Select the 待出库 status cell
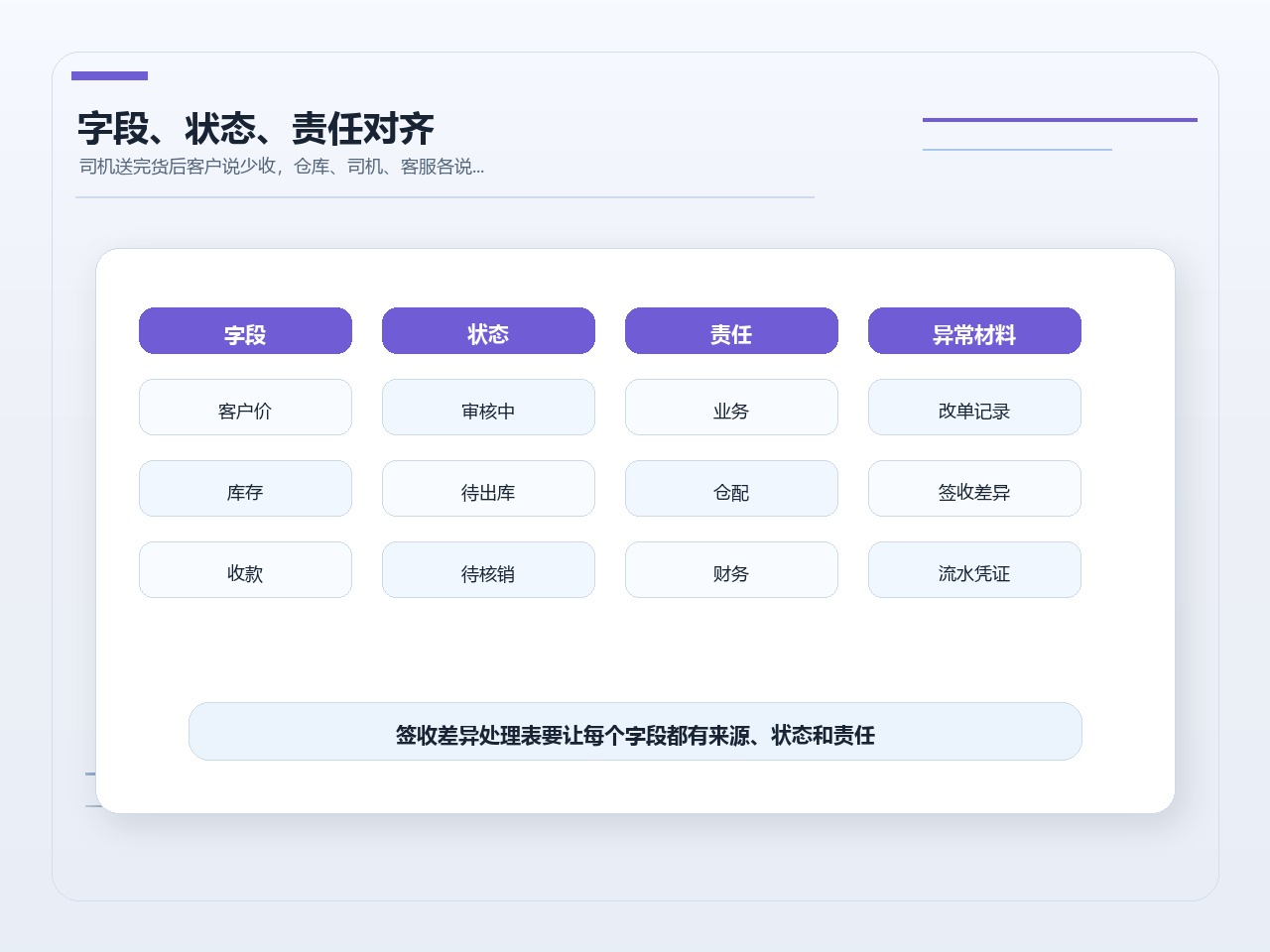The image size is (1270, 952). tap(488, 488)
